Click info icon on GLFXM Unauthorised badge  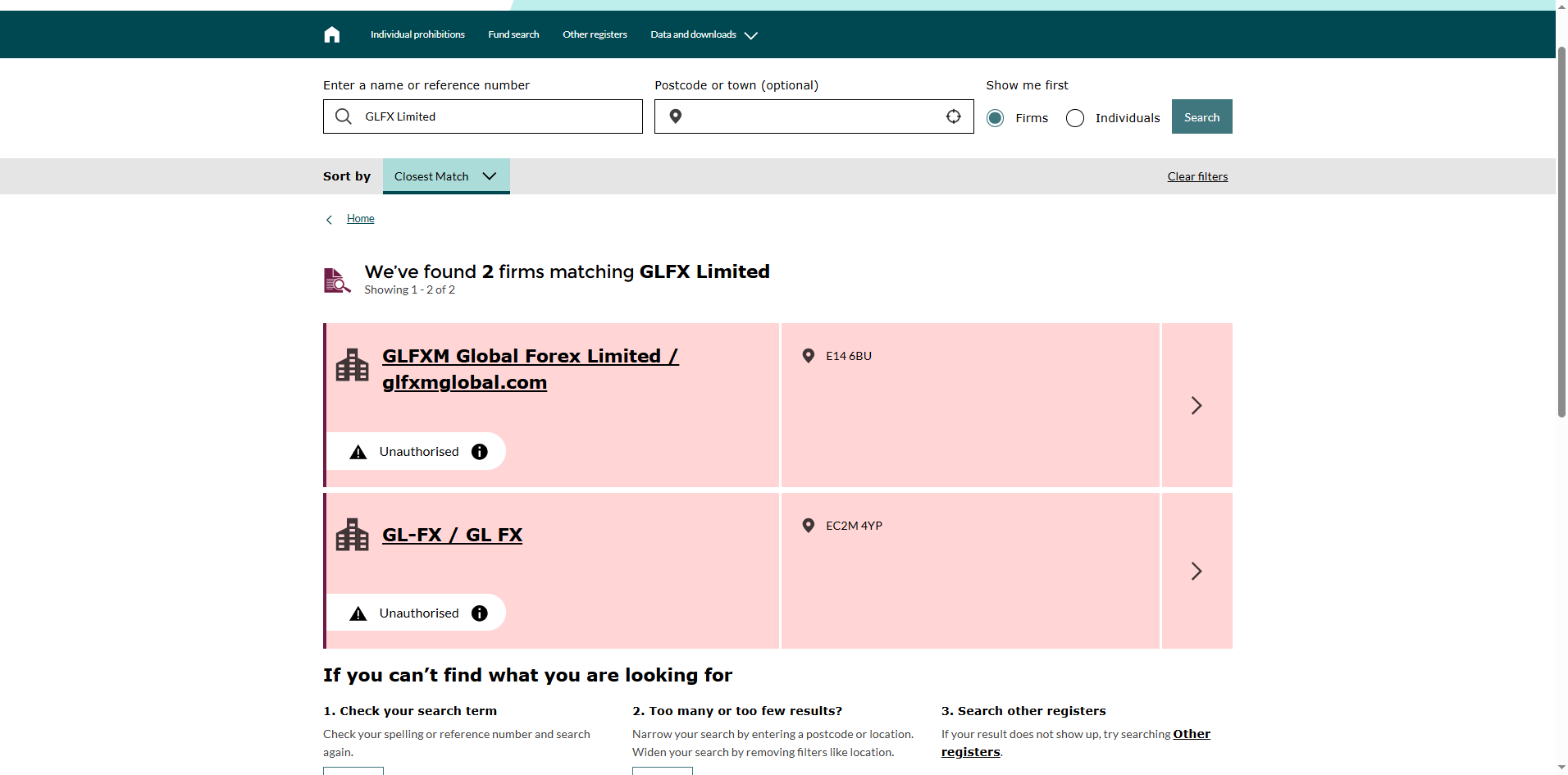click(x=480, y=452)
